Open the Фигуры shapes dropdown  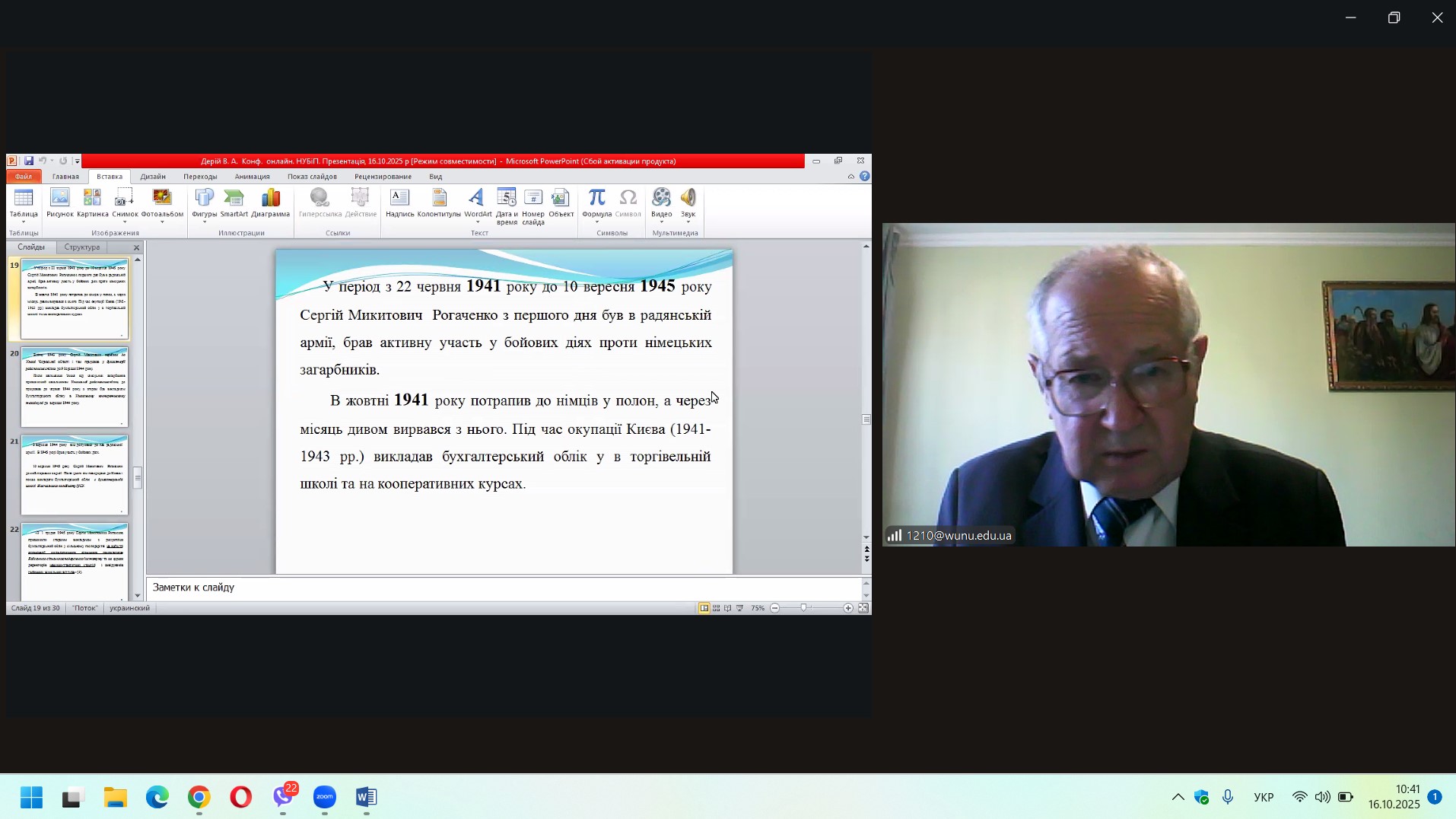[x=204, y=222]
